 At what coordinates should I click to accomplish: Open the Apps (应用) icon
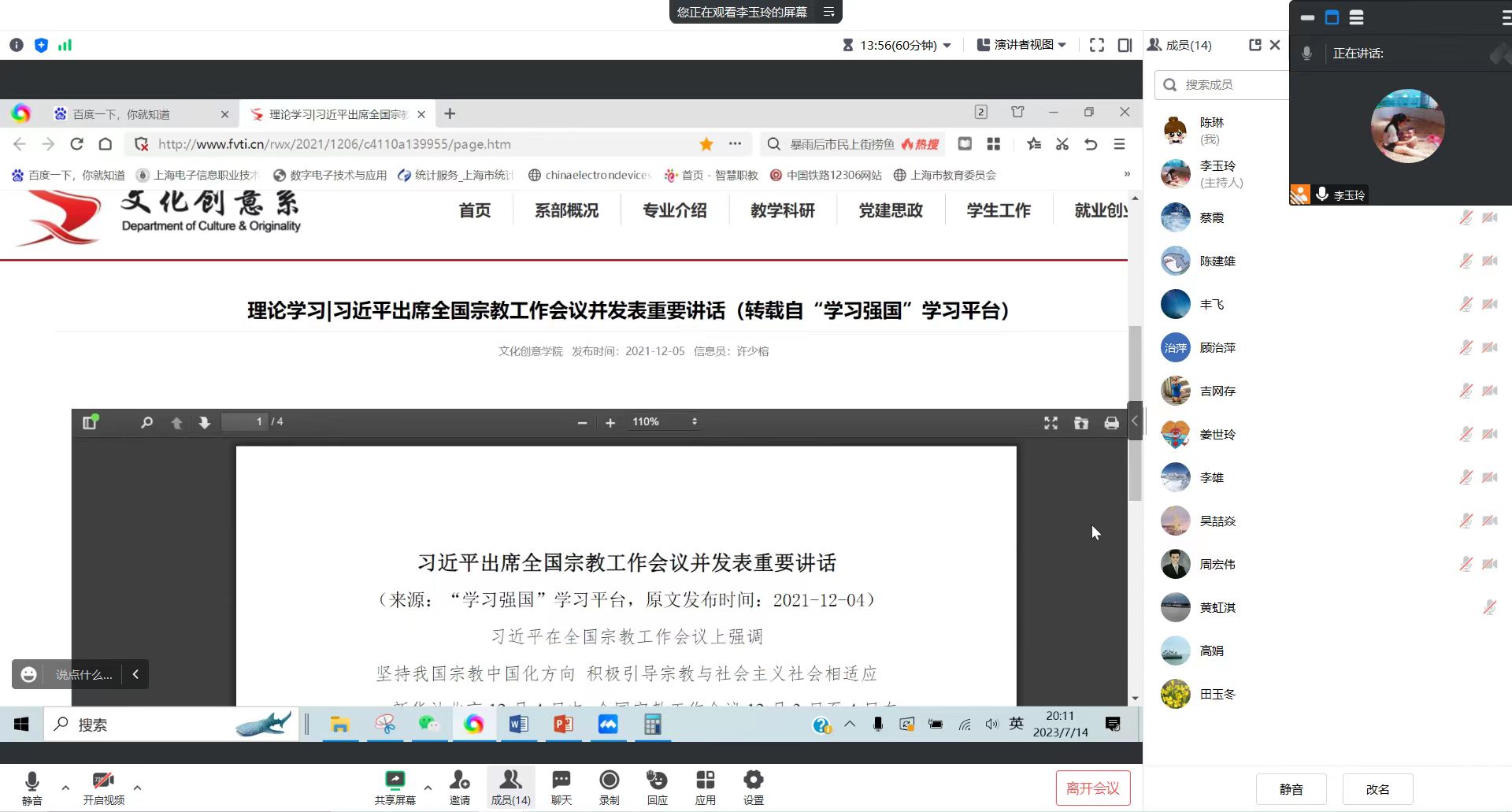click(705, 780)
